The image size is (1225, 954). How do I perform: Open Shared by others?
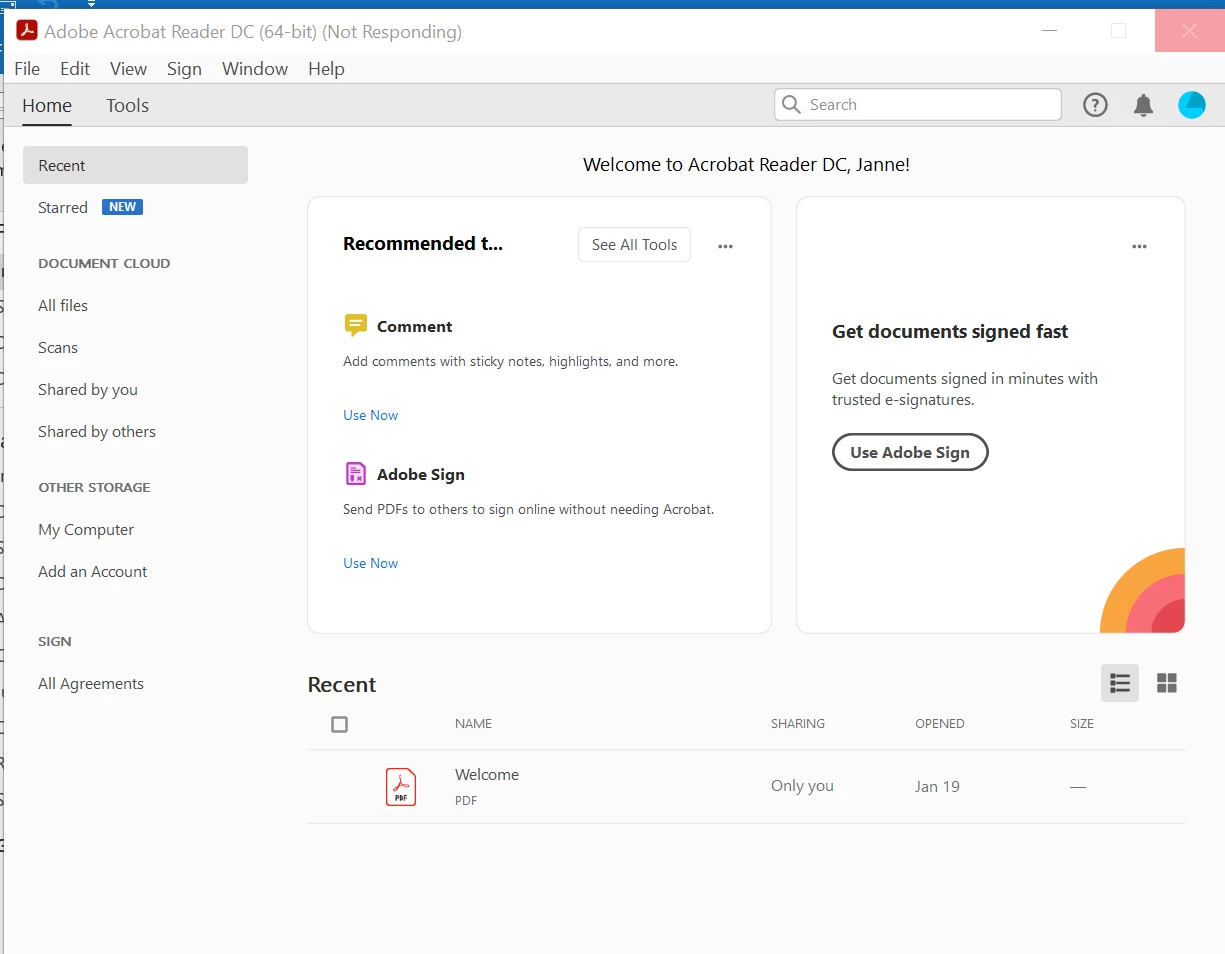97,431
